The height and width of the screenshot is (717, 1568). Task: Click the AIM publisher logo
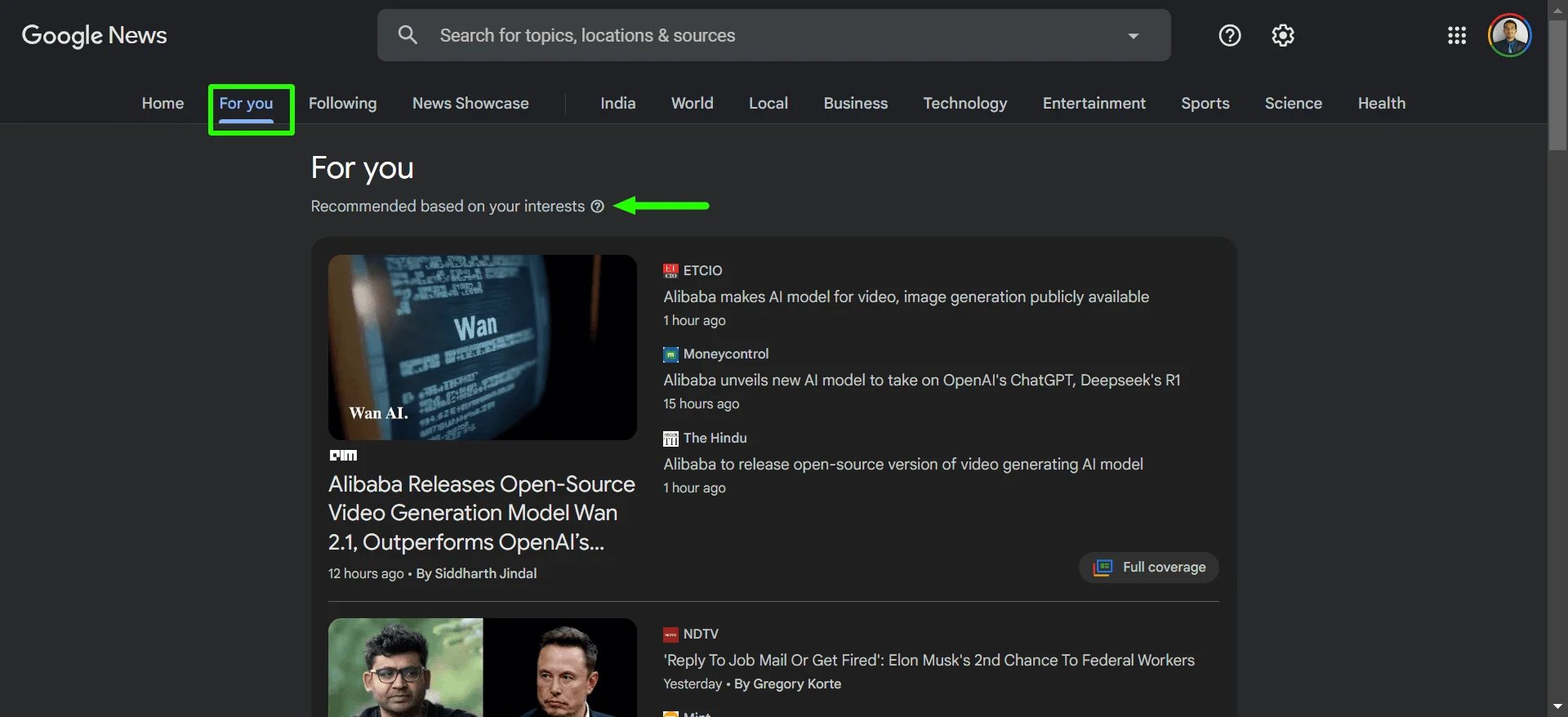(x=343, y=455)
